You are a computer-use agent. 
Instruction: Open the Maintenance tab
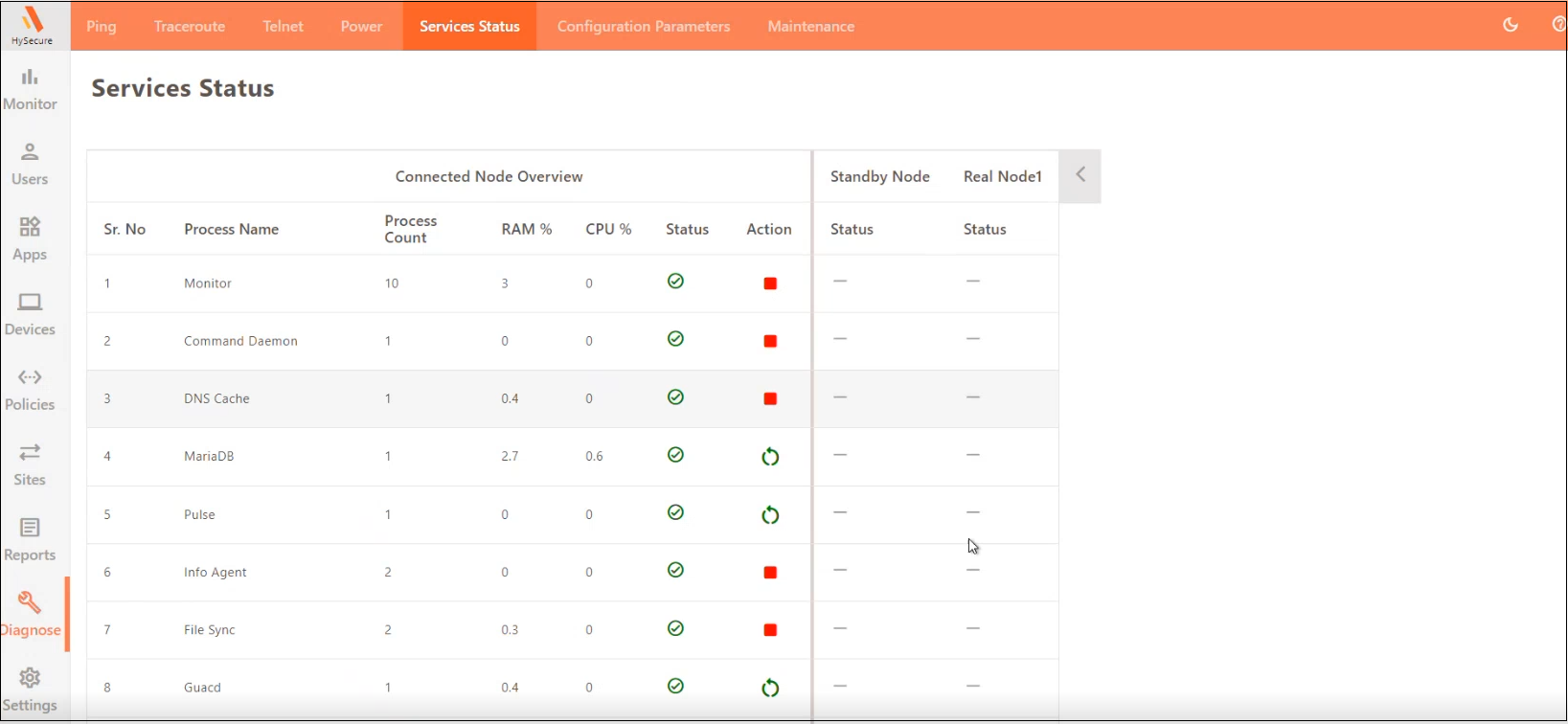pos(810,26)
